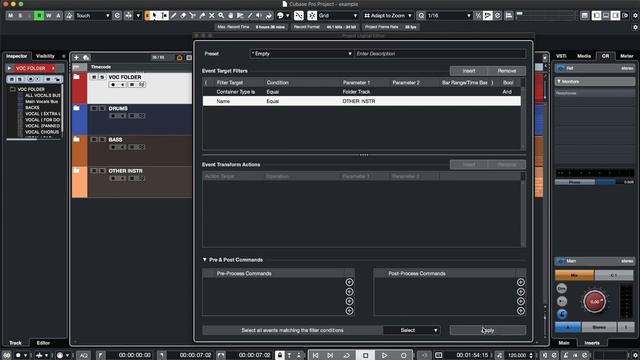
Task: Toggle global Solo S button
Action: [x=20, y=16]
